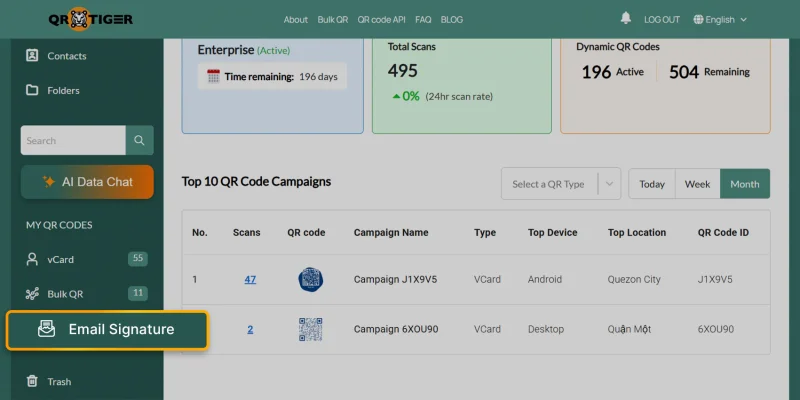Click the Enterprise plan label

(x=226, y=50)
